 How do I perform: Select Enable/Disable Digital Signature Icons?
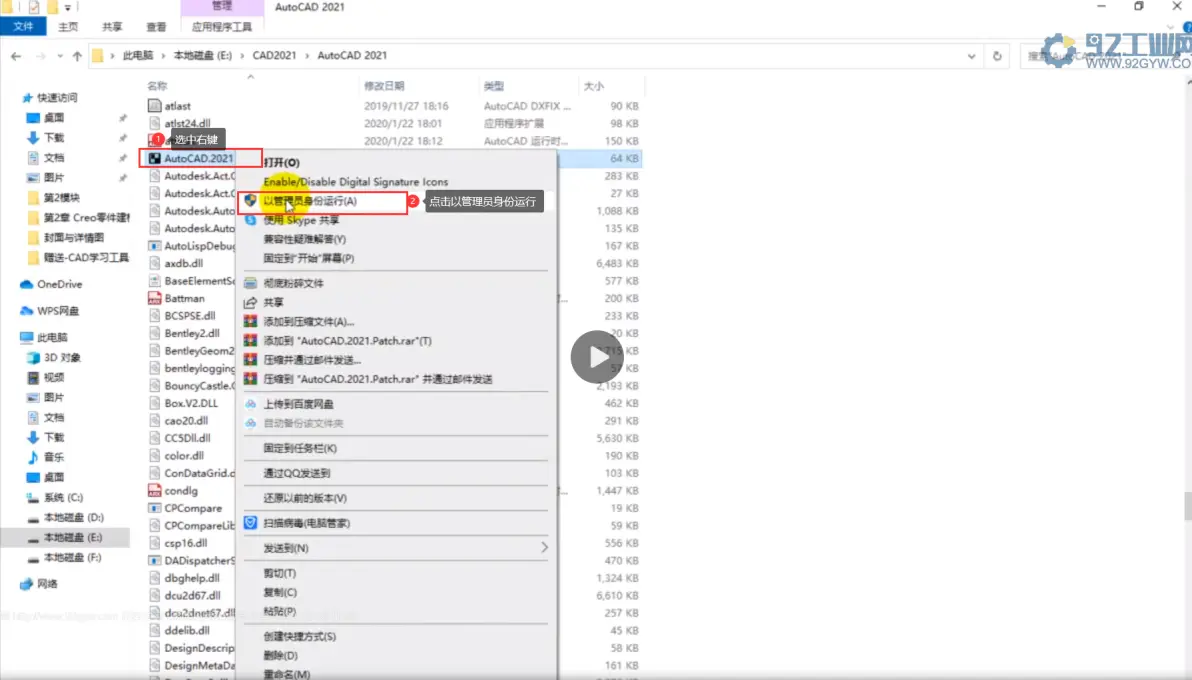coord(355,182)
